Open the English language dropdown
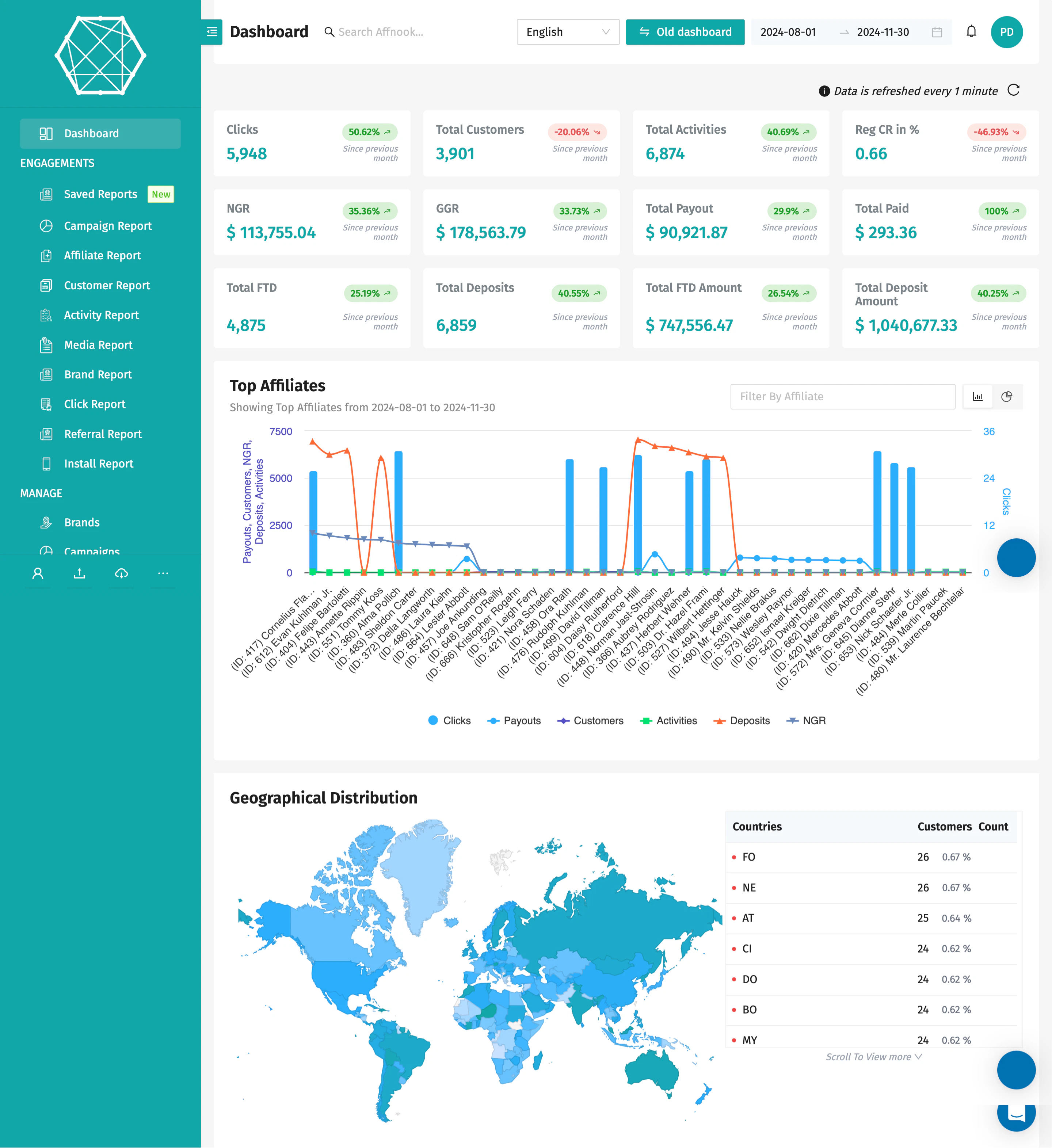The image size is (1052, 1148). (x=567, y=32)
